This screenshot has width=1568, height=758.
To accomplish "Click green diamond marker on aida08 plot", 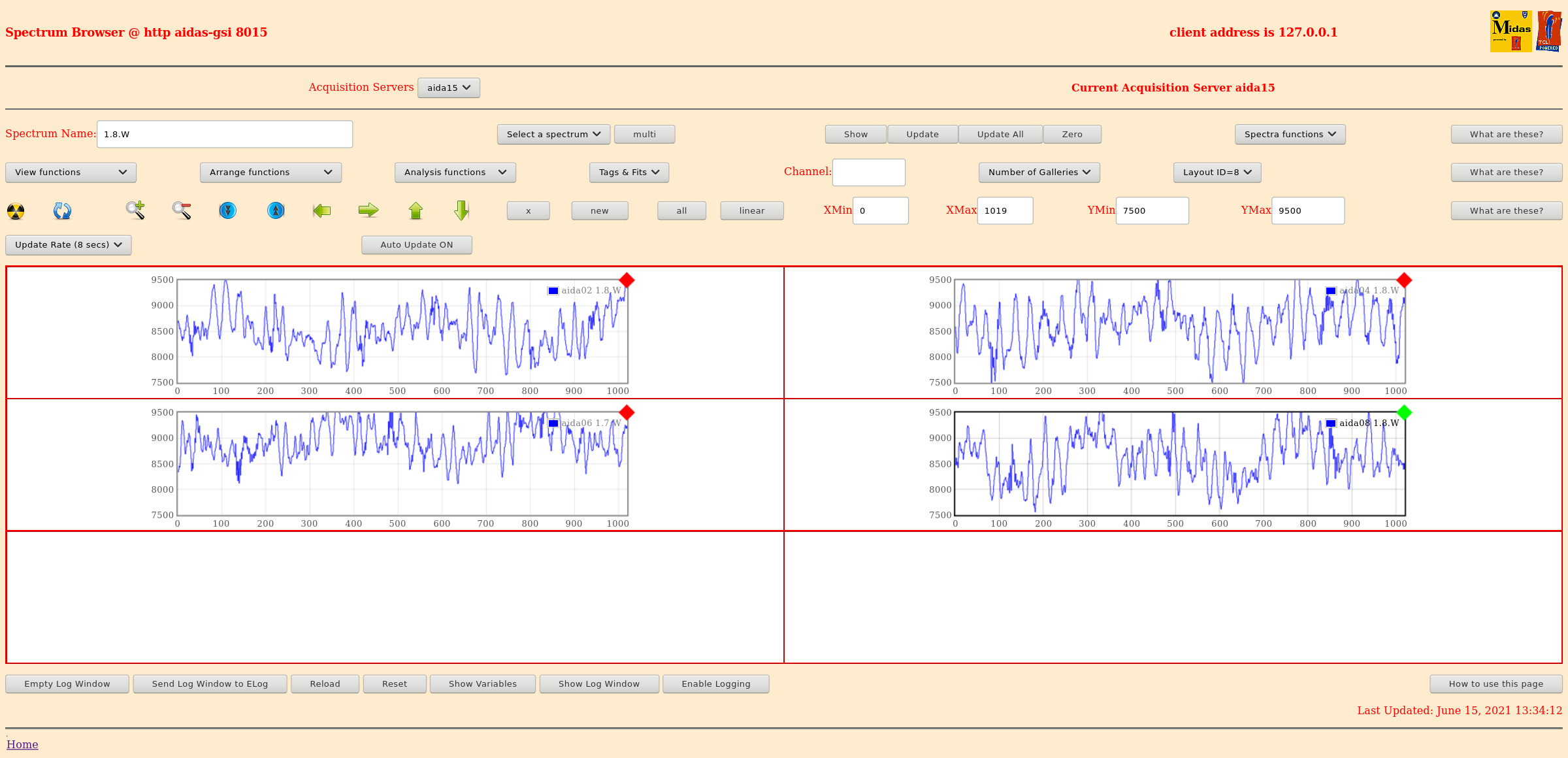I will pyautogui.click(x=1404, y=412).
